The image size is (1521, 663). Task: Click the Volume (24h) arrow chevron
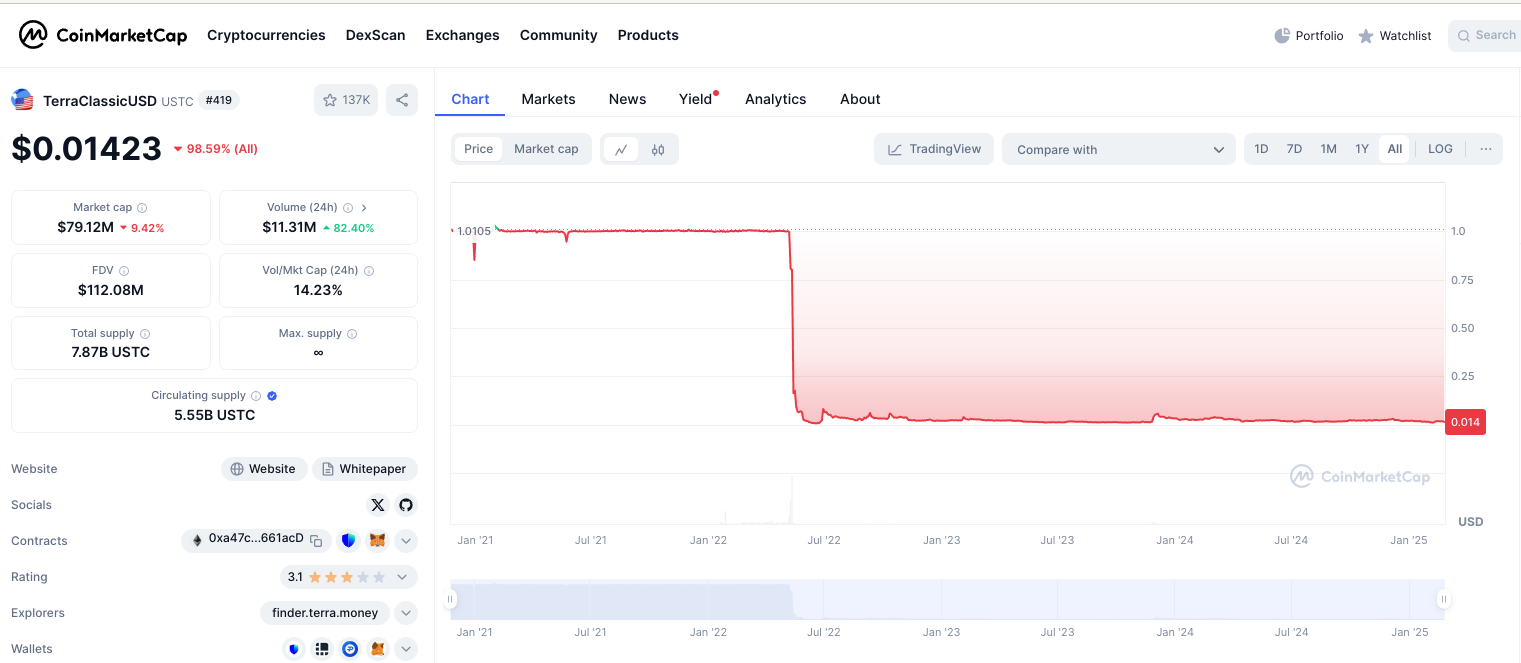coord(364,208)
